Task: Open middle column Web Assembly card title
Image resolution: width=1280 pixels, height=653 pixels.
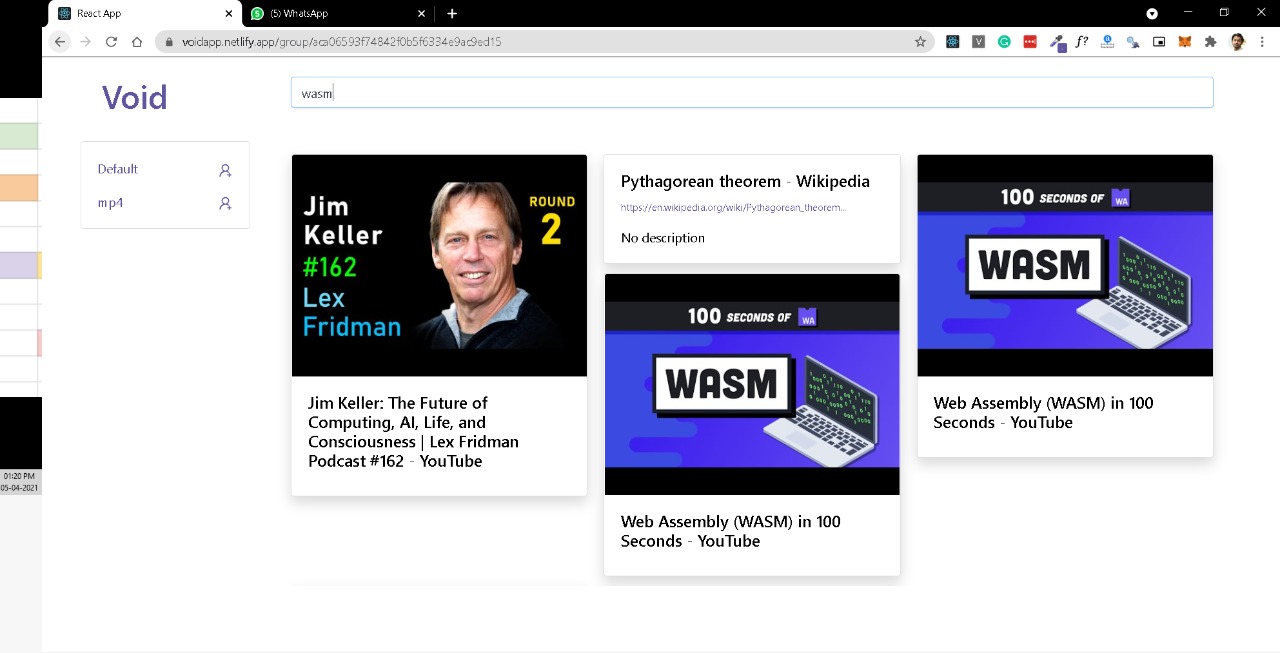Action: [731, 531]
